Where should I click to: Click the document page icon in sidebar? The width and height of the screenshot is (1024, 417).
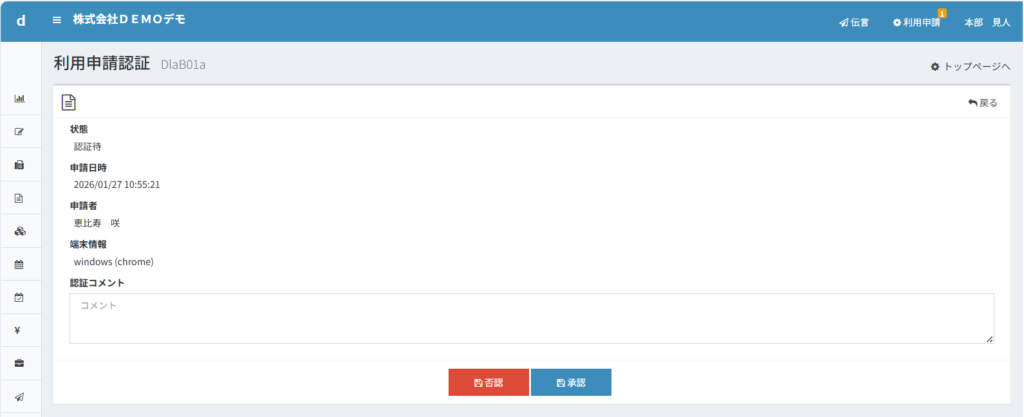point(19,198)
